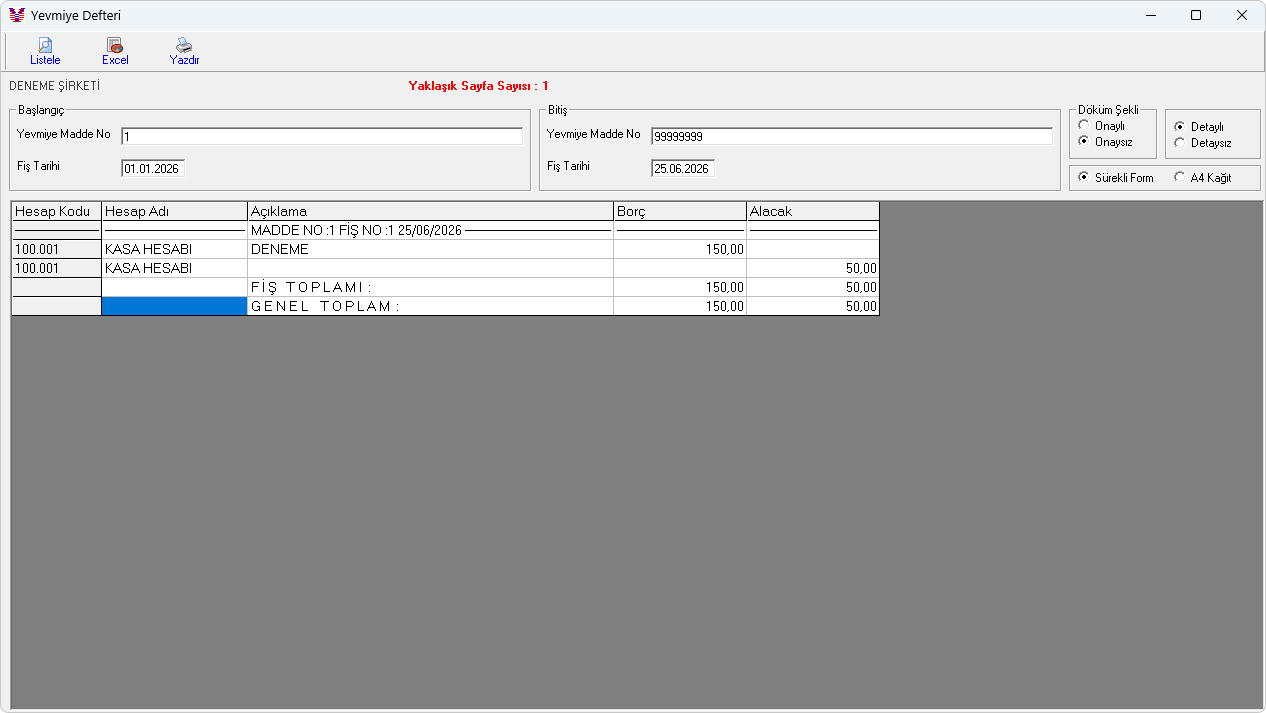Viewport: 1266px width, 713px height.
Task: Select the DENEME description cell
Action: coord(430,249)
